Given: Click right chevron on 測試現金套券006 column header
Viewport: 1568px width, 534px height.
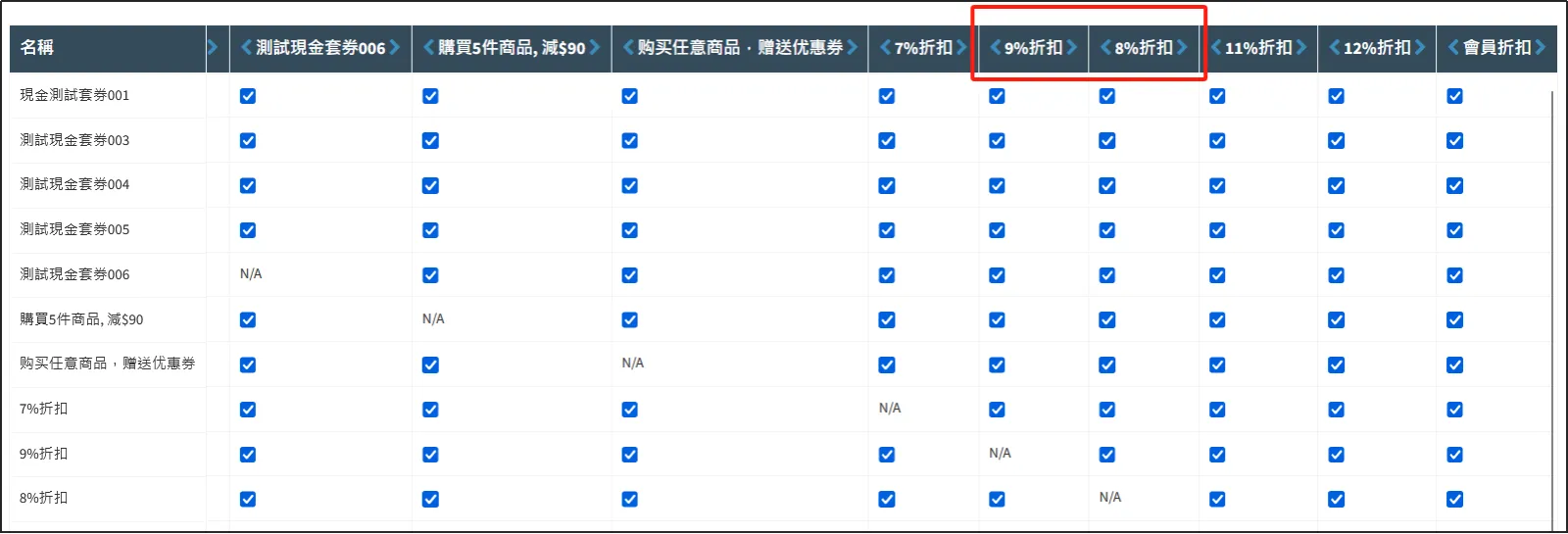Looking at the screenshot, I should [x=395, y=47].
